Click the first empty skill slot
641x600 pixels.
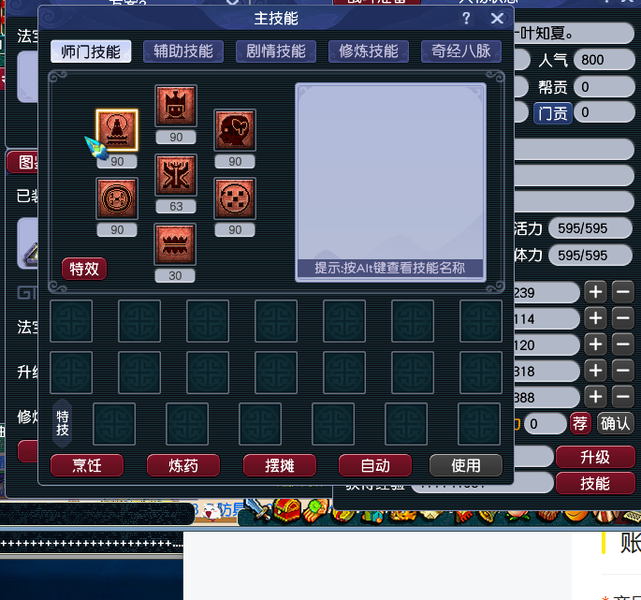(71, 321)
